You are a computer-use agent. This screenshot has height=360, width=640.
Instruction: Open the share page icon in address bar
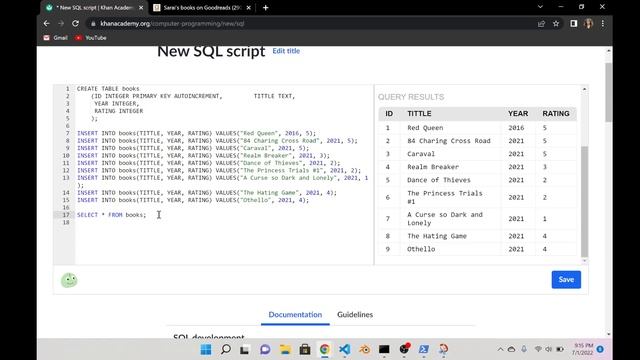[x=541, y=24]
